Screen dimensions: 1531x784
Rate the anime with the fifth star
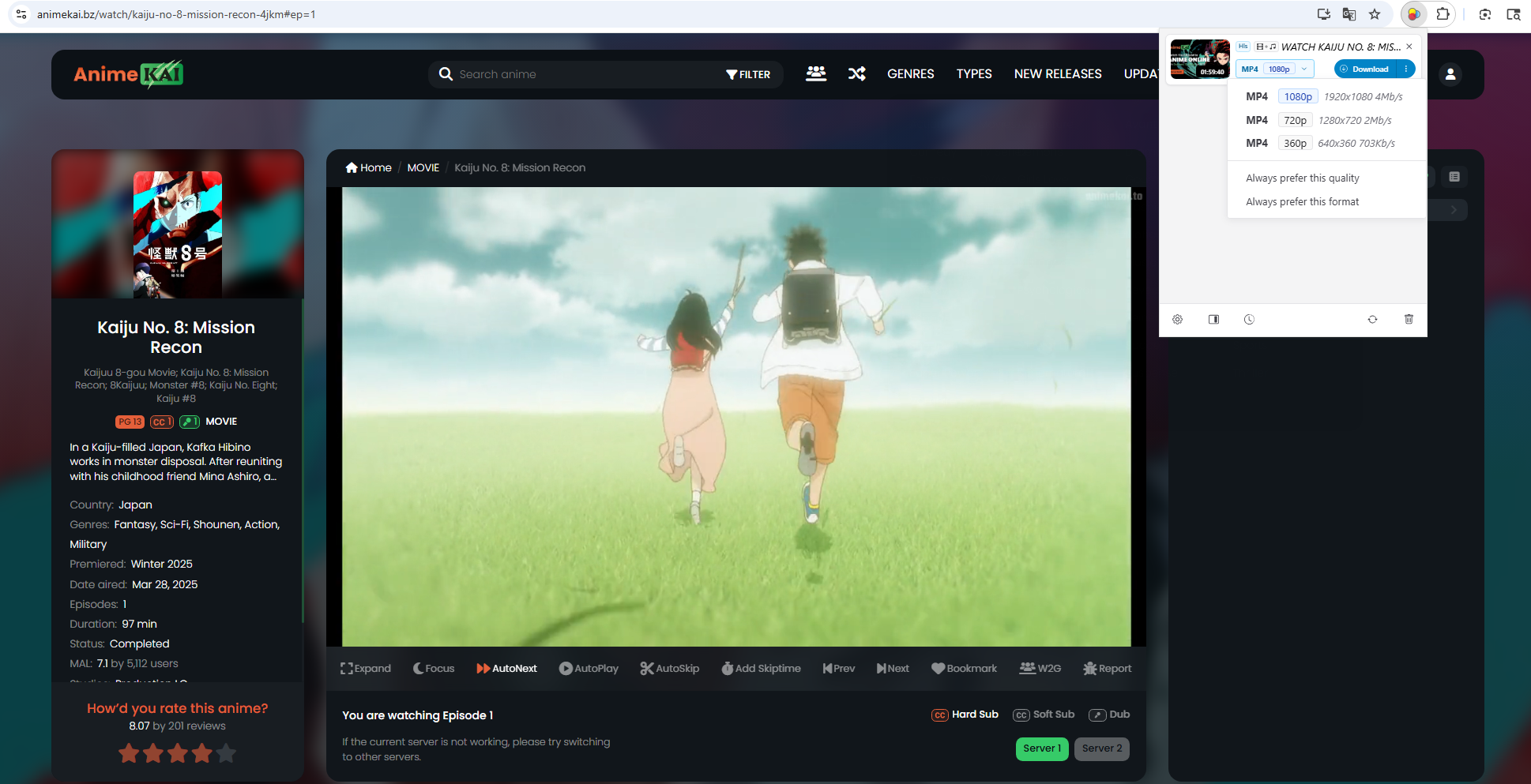click(226, 753)
